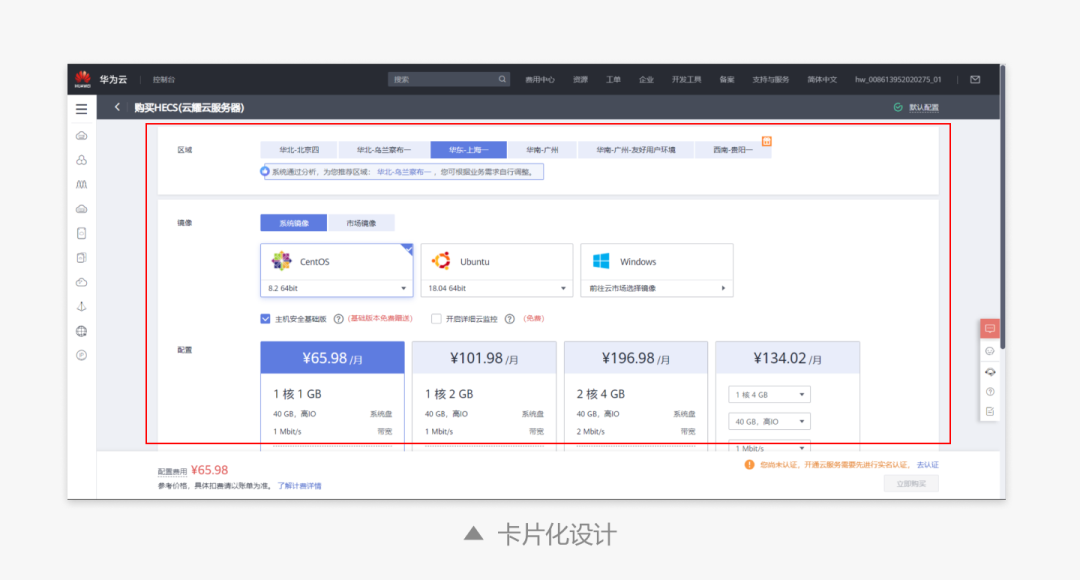Screen dimensions: 1080x580
Task: Select region 西南-贵阳一
Action: tap(733, 149)
